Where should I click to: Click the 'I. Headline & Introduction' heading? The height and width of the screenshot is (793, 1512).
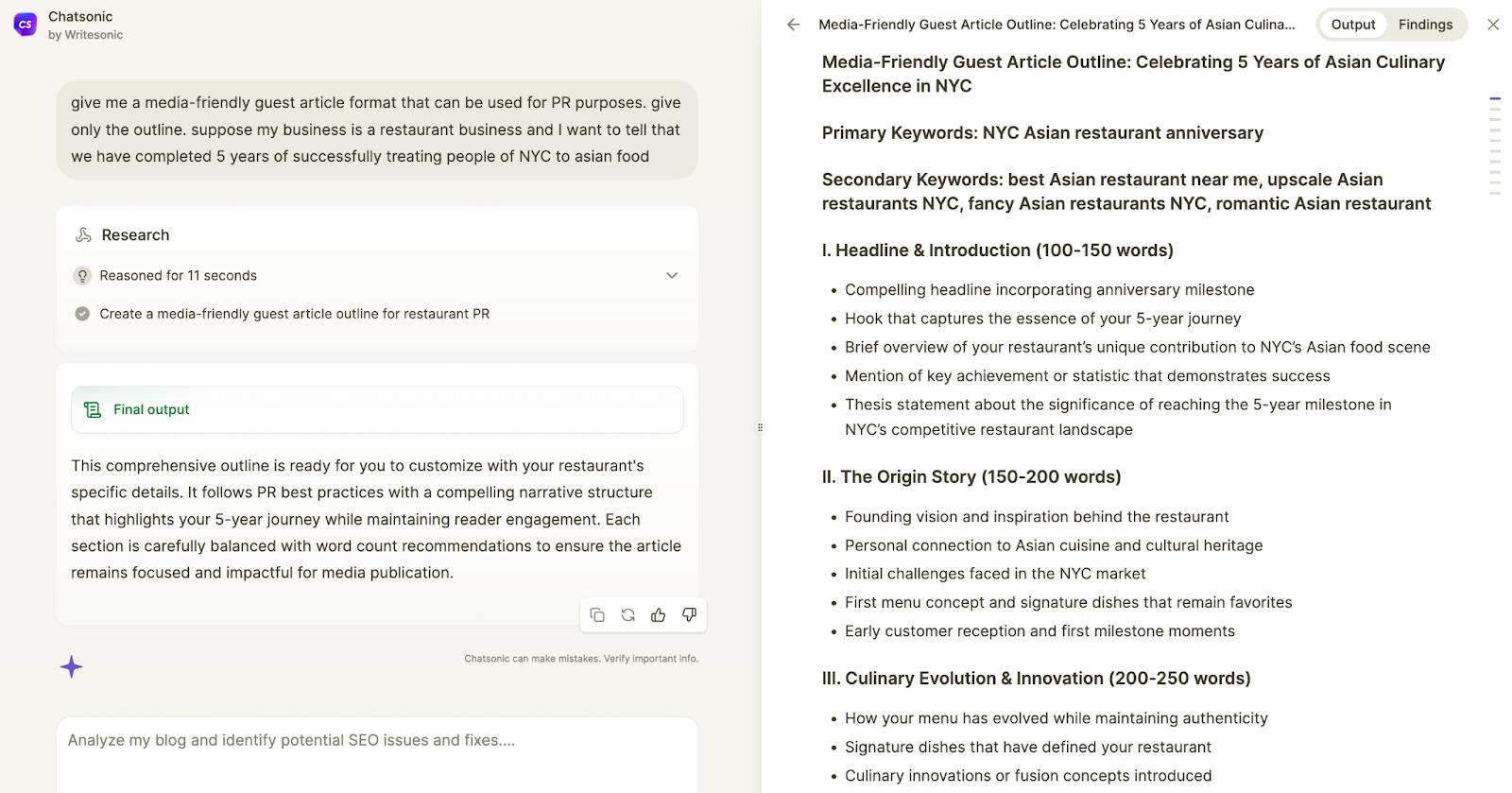point(997,250)
